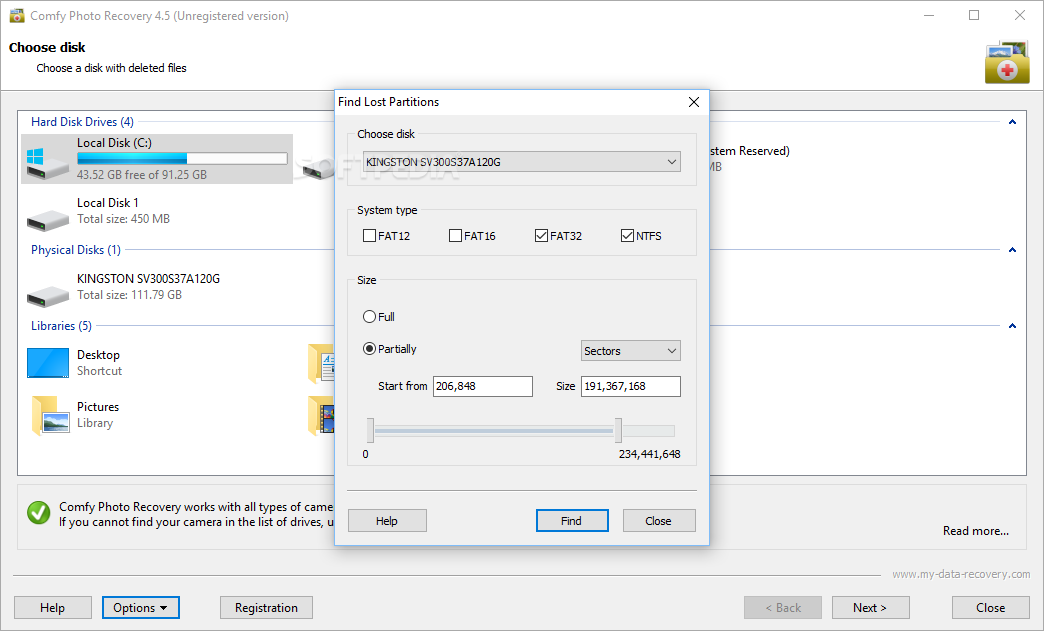1044x631 pixels.
Task: Uncheck the FAT32 checkbox
Action: click(541, 236)
